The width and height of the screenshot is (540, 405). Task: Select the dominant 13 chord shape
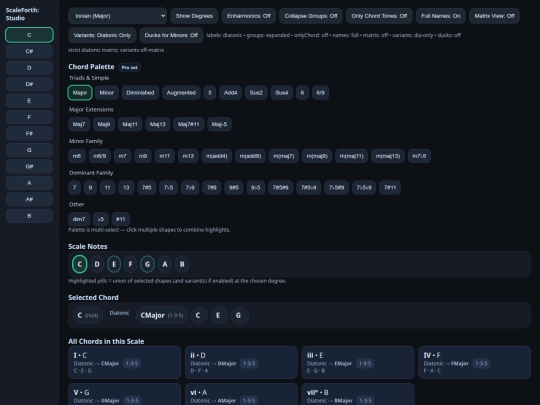126,188
